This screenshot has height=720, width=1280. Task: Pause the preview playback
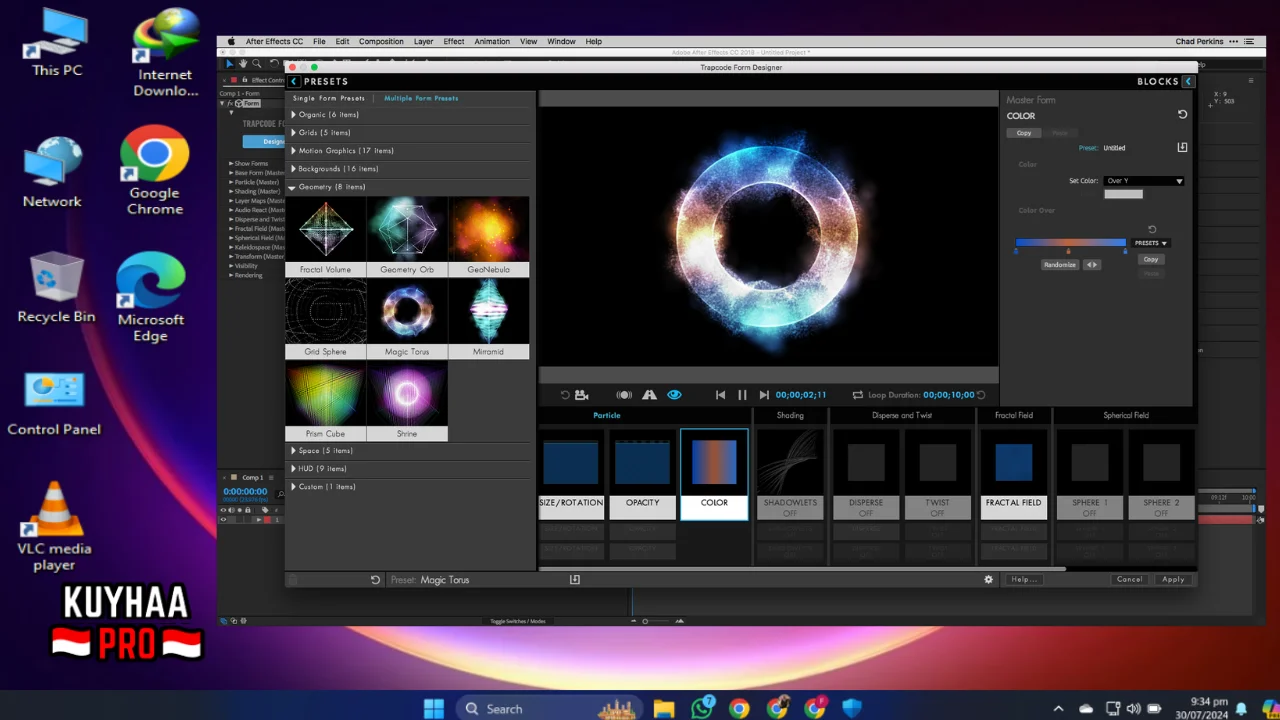tap(742, 395)
